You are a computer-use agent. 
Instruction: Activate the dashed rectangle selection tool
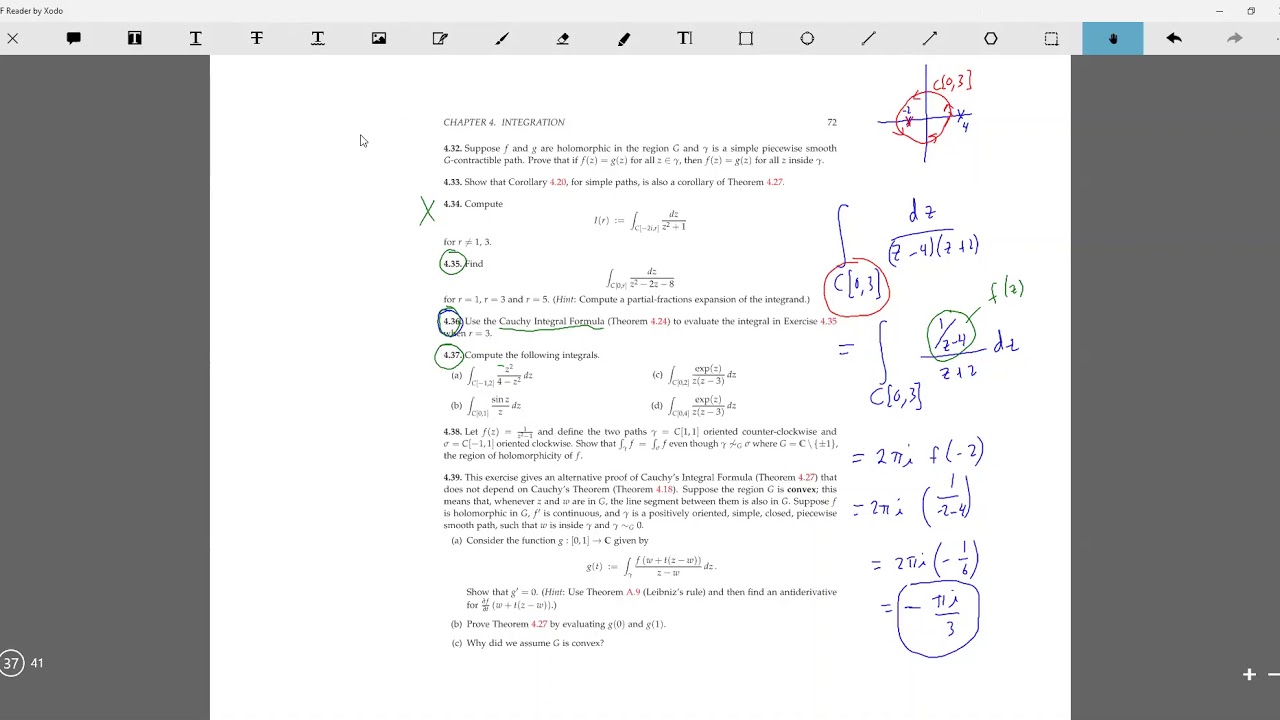(x=1051, y=38)
